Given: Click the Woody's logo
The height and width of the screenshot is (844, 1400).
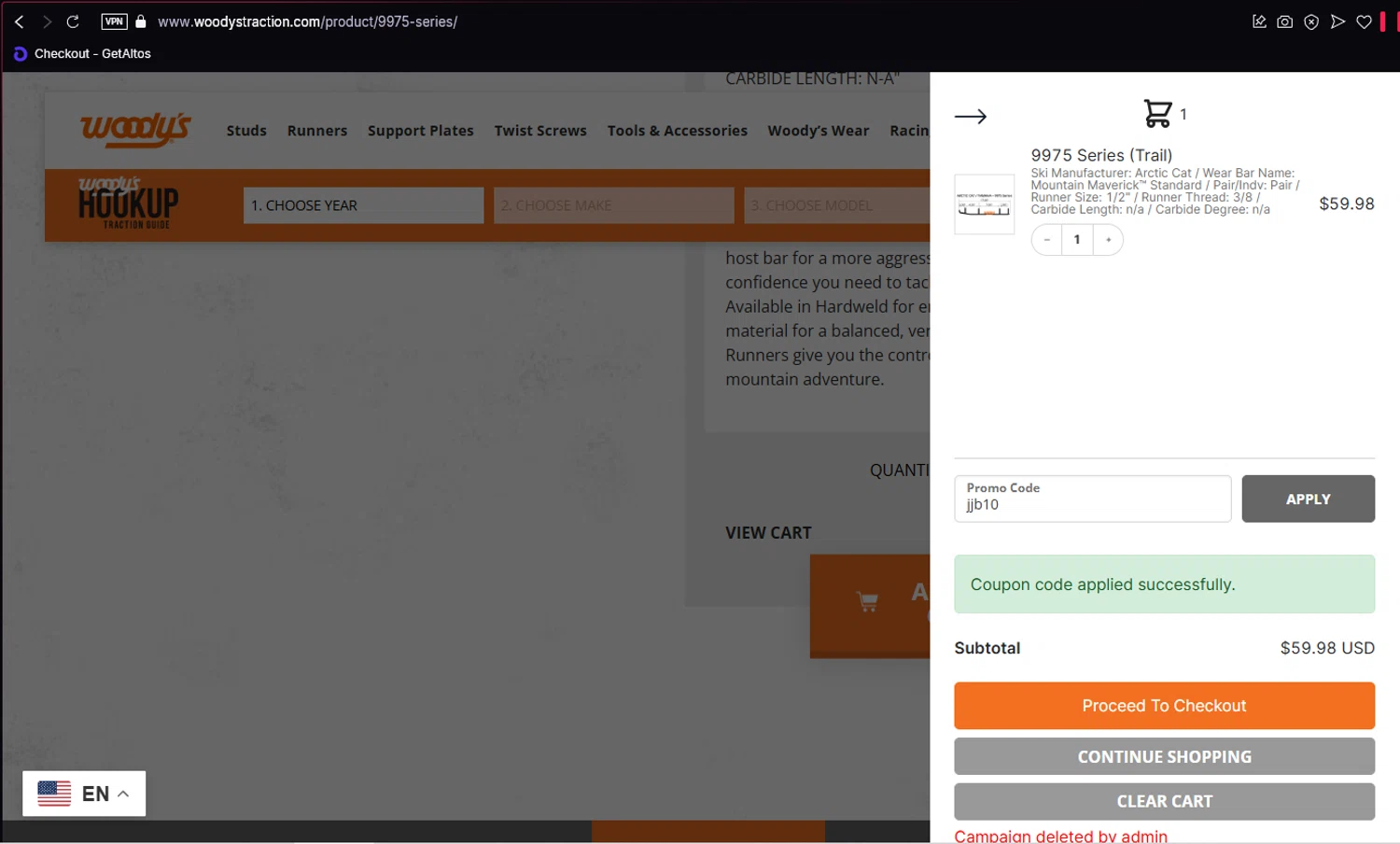Looking at the screenshot, I should coord(135,130).
